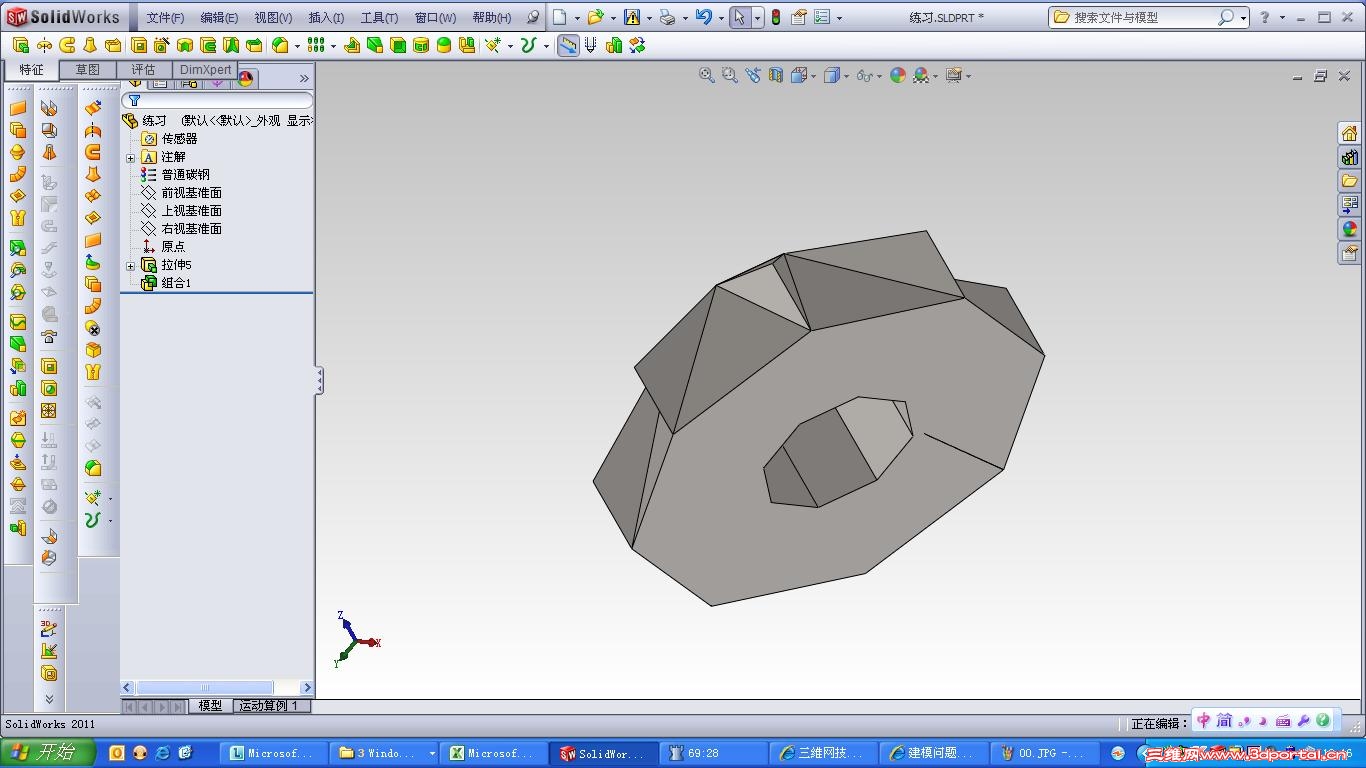Click the Rebuild traffic light icon
The image size is (1366, 768).
(x=775, y=17)
